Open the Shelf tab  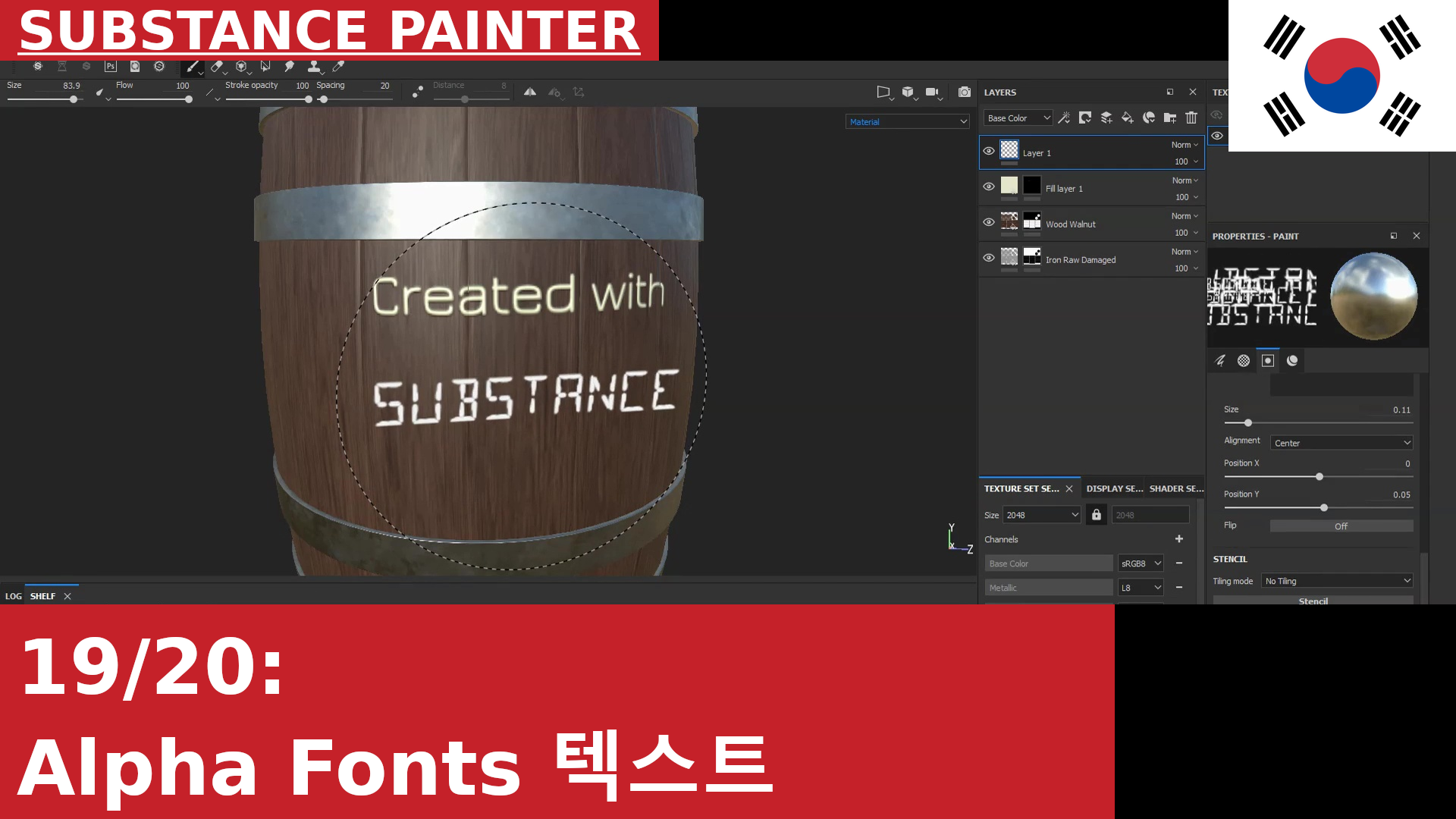(x=42, y=596)
